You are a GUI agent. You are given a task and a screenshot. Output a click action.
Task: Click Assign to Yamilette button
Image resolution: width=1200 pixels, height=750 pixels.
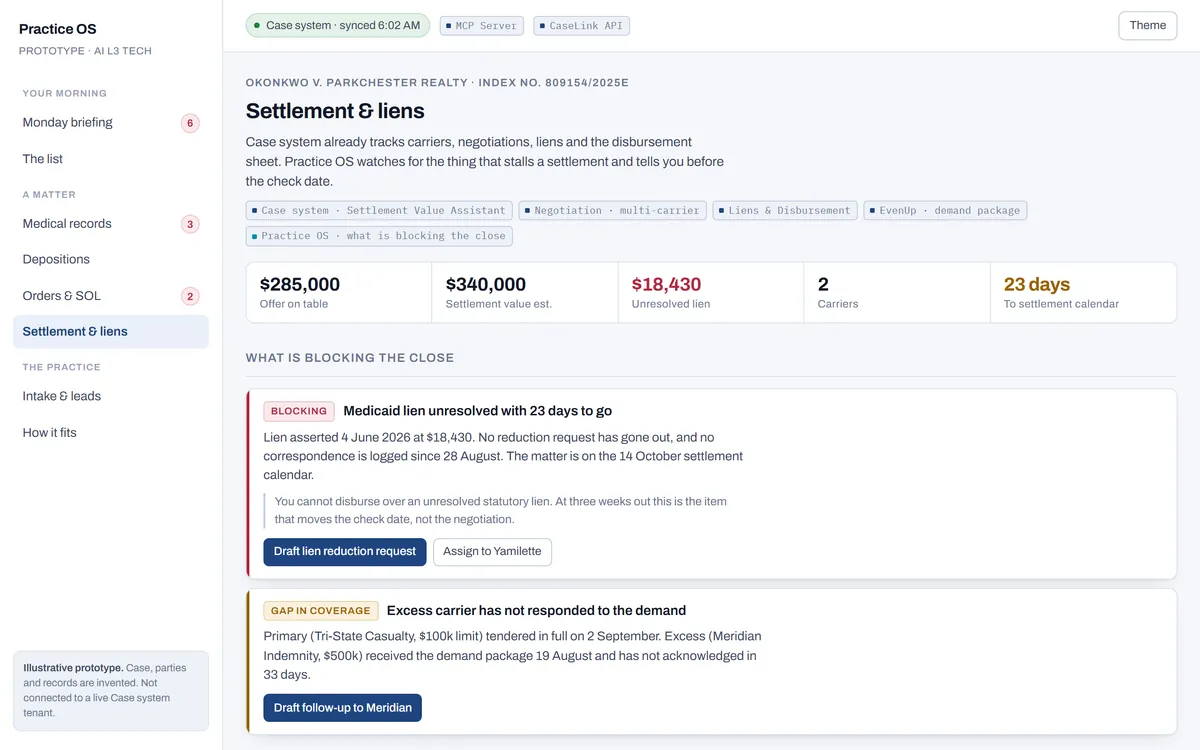(492, 552)
